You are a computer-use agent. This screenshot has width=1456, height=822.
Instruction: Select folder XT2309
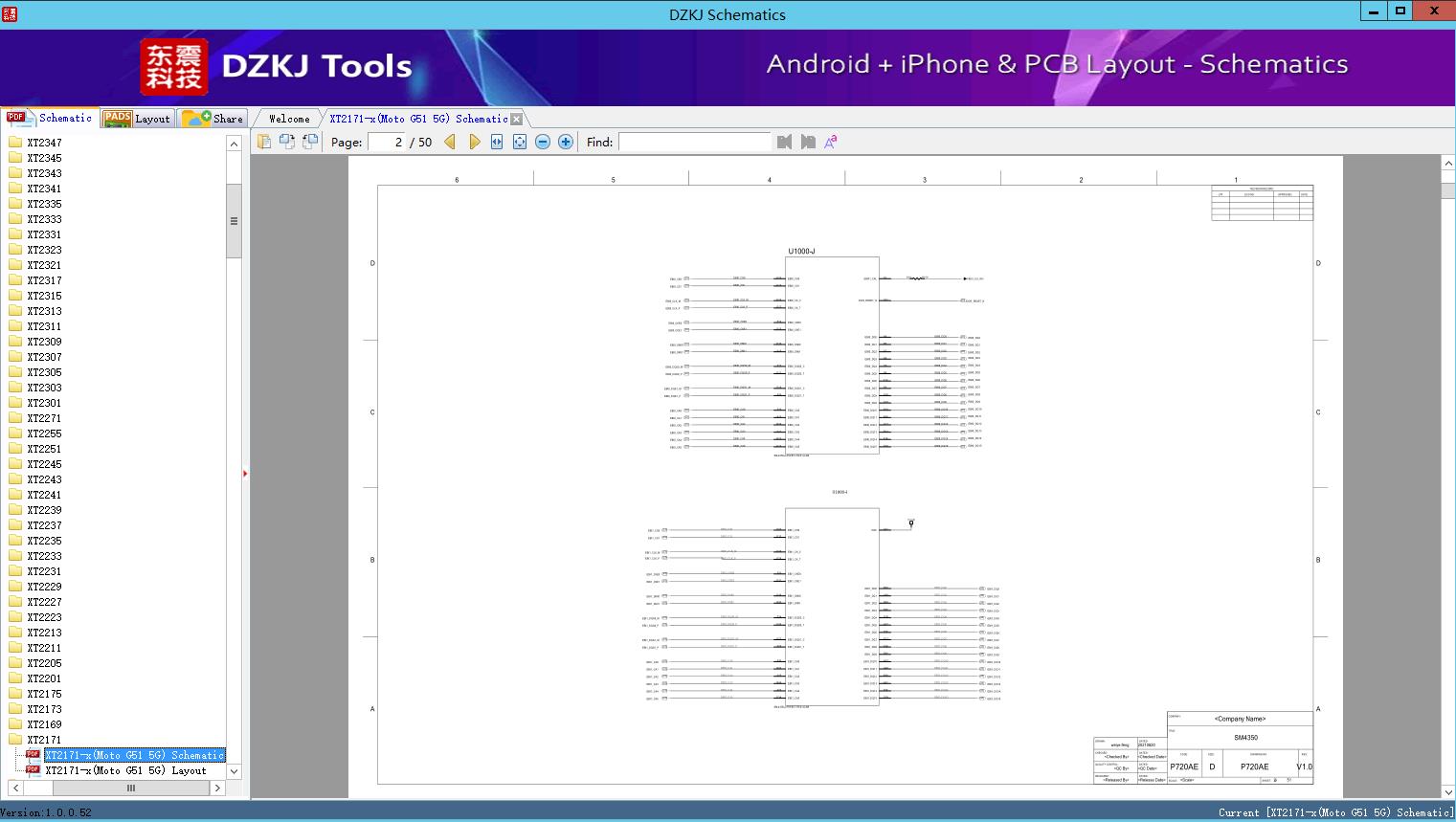44,342
